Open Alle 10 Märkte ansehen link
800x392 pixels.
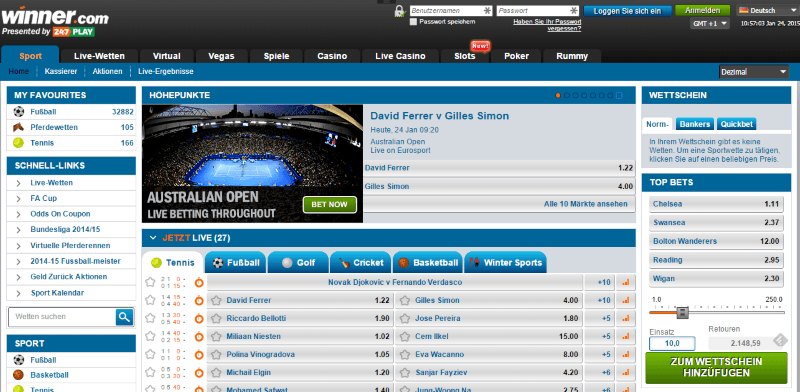click(586, 204)
